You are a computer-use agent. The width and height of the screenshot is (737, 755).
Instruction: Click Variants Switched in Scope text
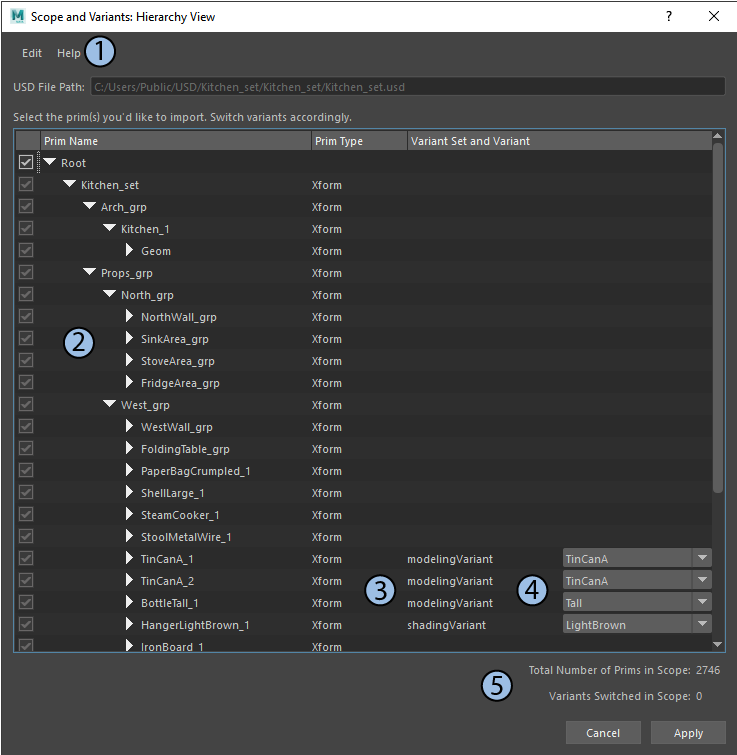pos(625,696)
